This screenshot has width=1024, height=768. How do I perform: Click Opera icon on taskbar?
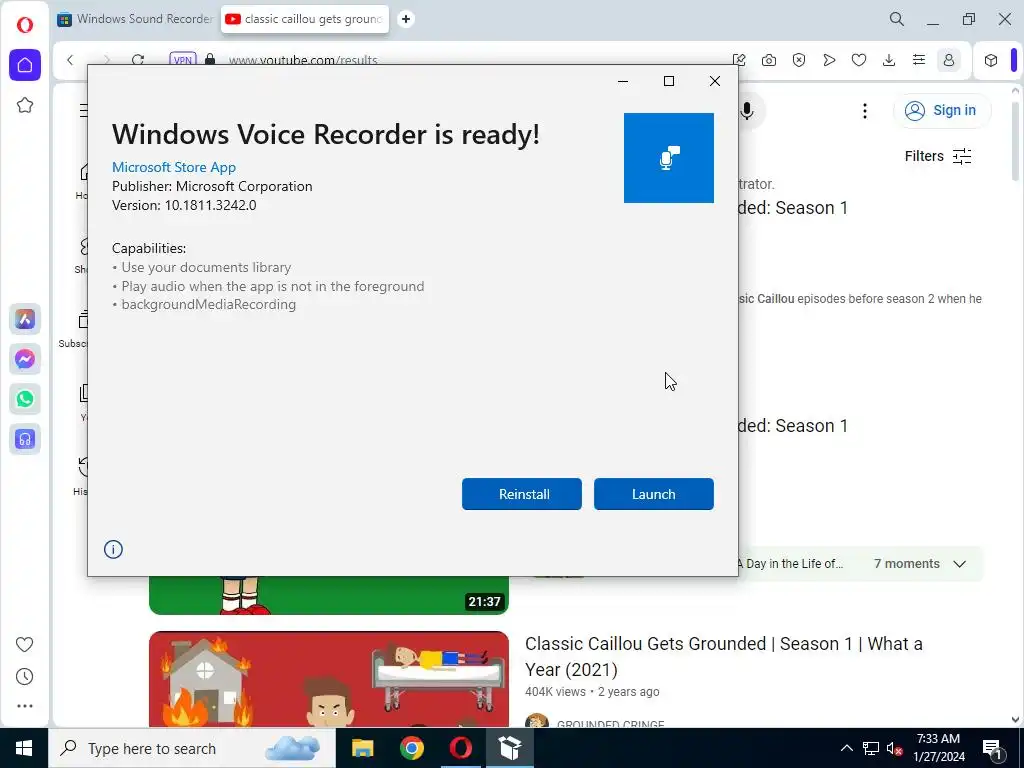coord(460,748)
